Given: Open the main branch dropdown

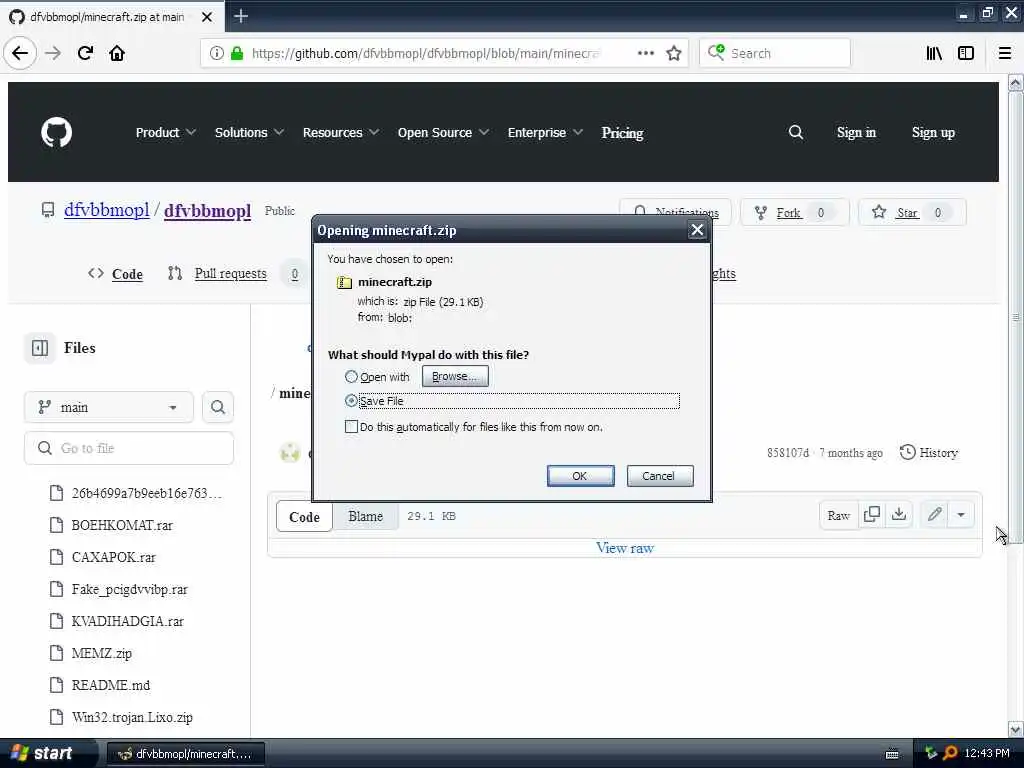Looking at the screenshot, I should pos(108,407).
